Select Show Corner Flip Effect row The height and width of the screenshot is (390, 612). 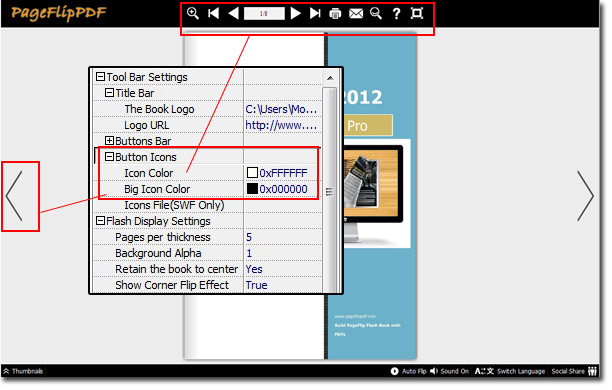(208, 285)
